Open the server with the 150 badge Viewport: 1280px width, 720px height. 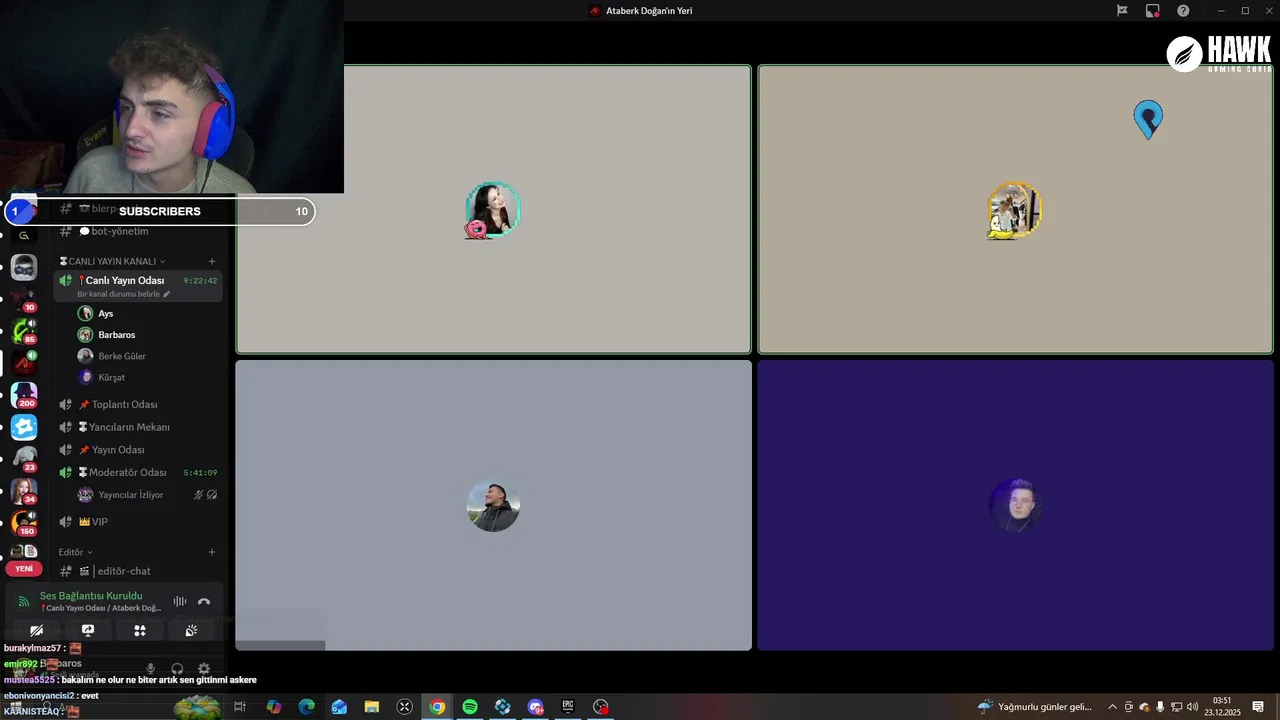(24, 522)
